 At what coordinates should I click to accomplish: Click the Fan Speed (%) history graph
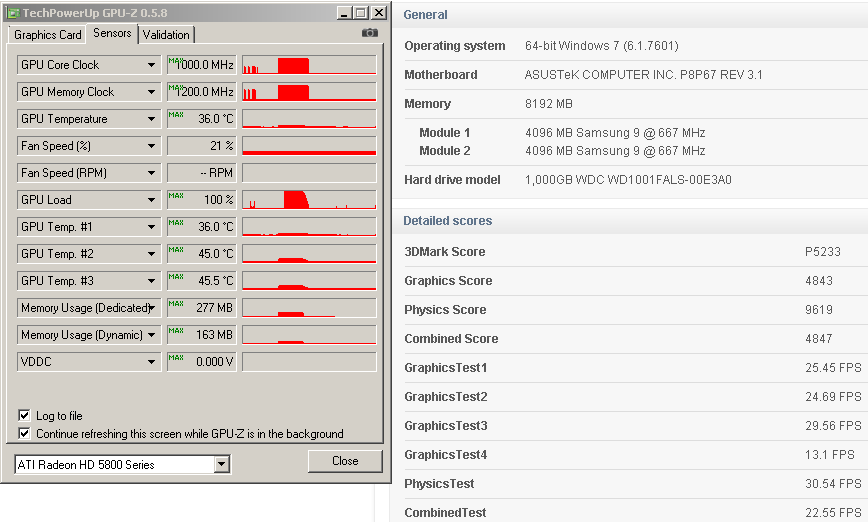click(x=309, y=146)
